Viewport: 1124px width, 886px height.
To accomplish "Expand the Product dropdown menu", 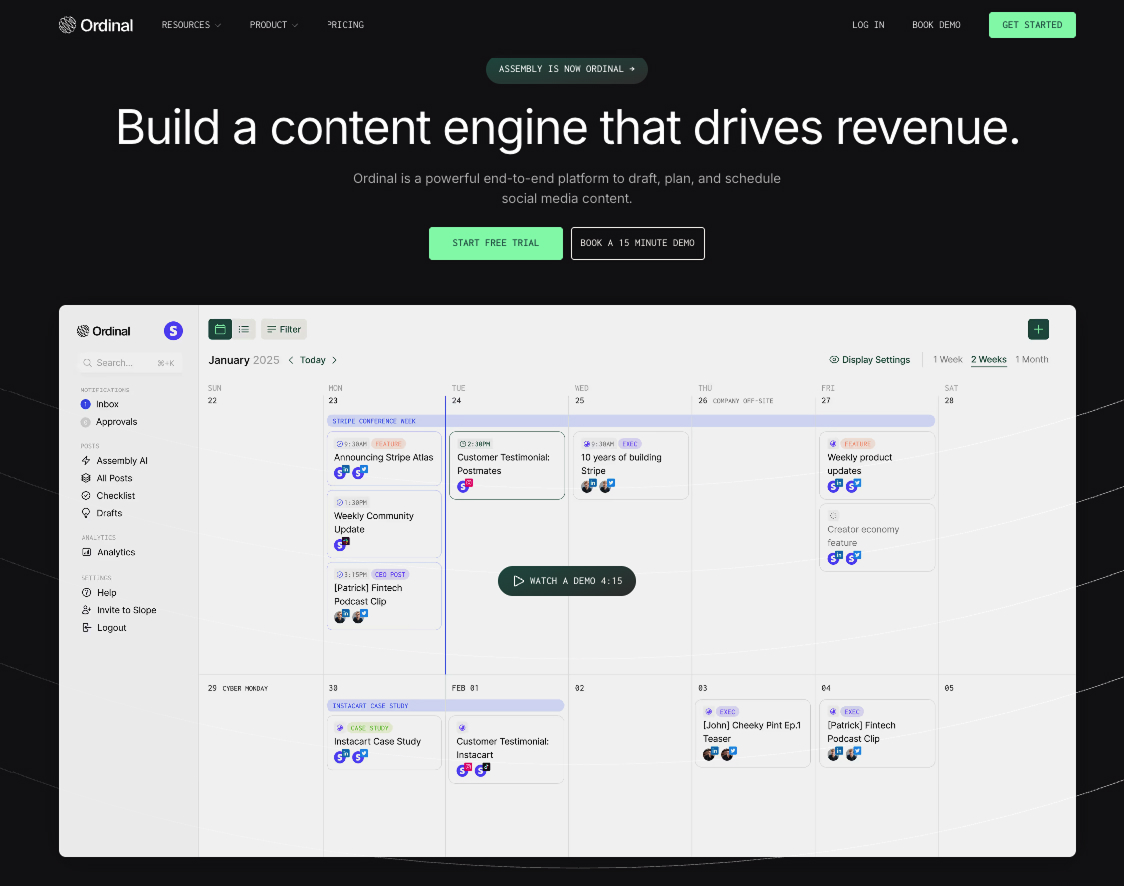I will click(274, 25).
